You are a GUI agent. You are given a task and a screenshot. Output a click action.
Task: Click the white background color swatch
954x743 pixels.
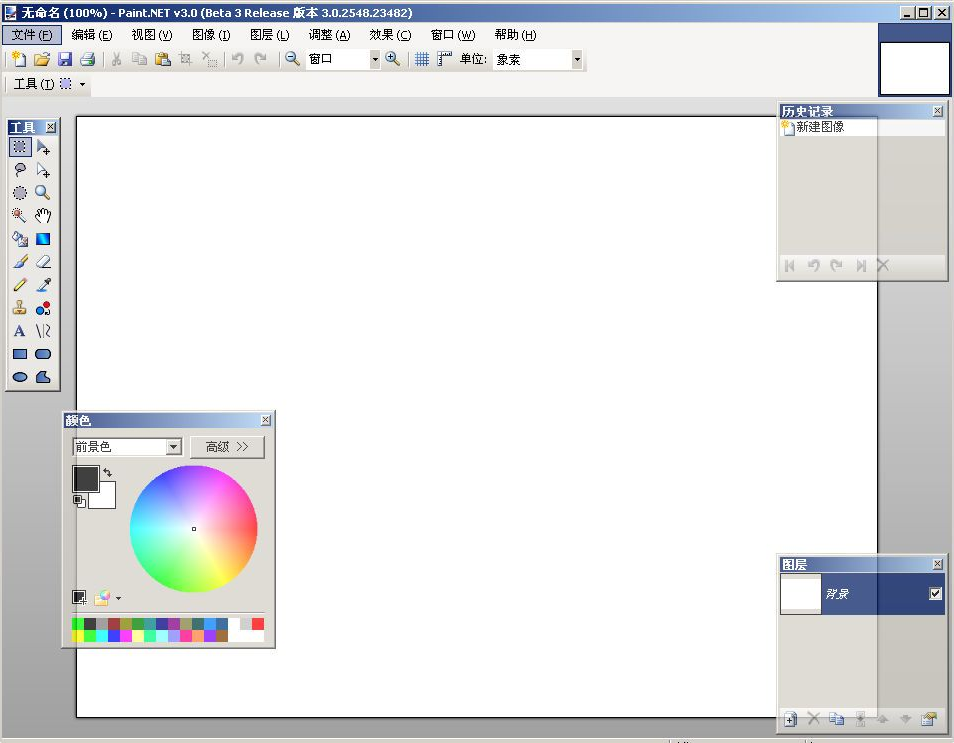click(106, 498)
